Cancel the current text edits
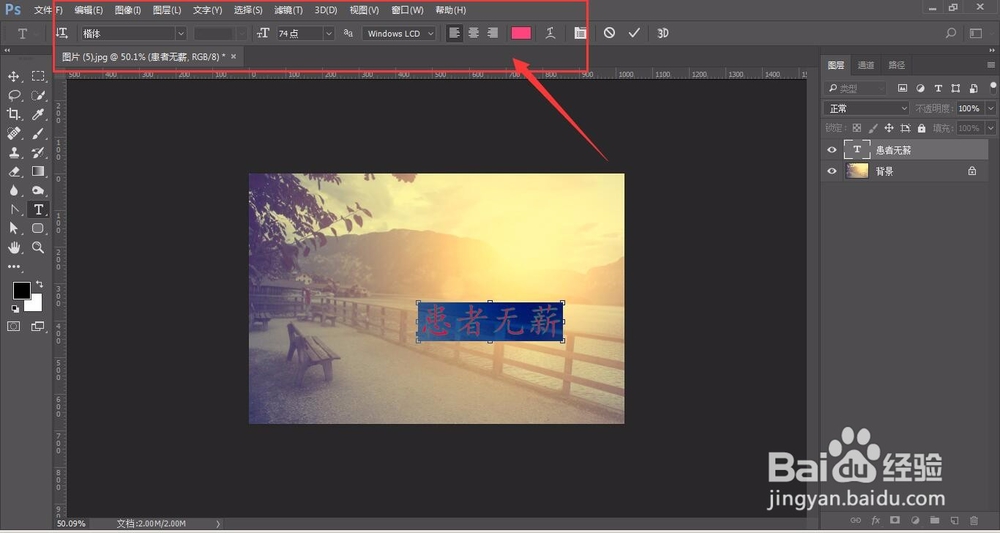The height and width of the screenshot is (533, 1000). click(609, 33)
